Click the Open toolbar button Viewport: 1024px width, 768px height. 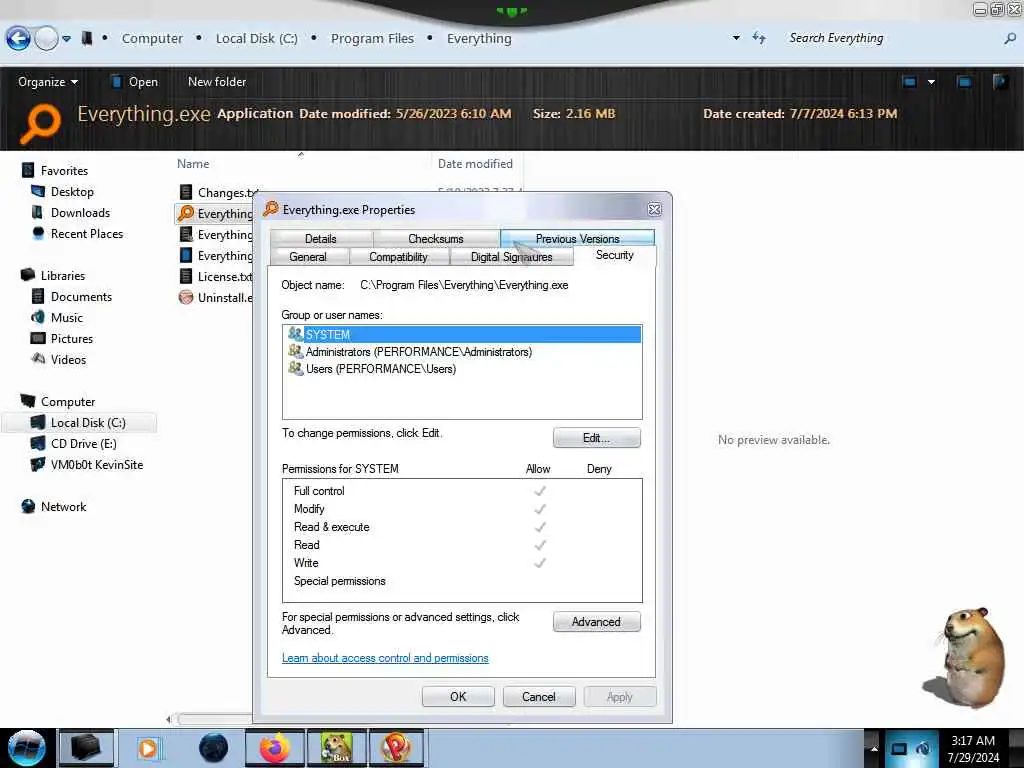(x=135, y=82)
